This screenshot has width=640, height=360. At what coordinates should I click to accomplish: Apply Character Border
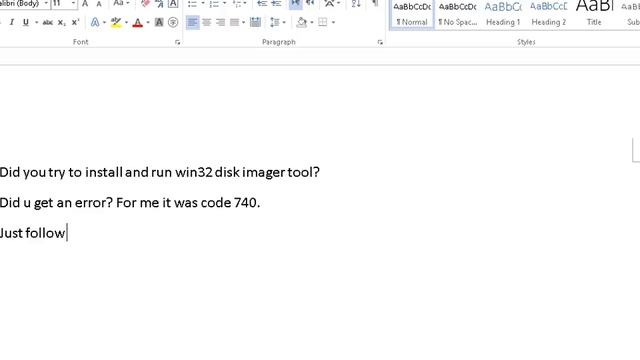pos(173,4)
